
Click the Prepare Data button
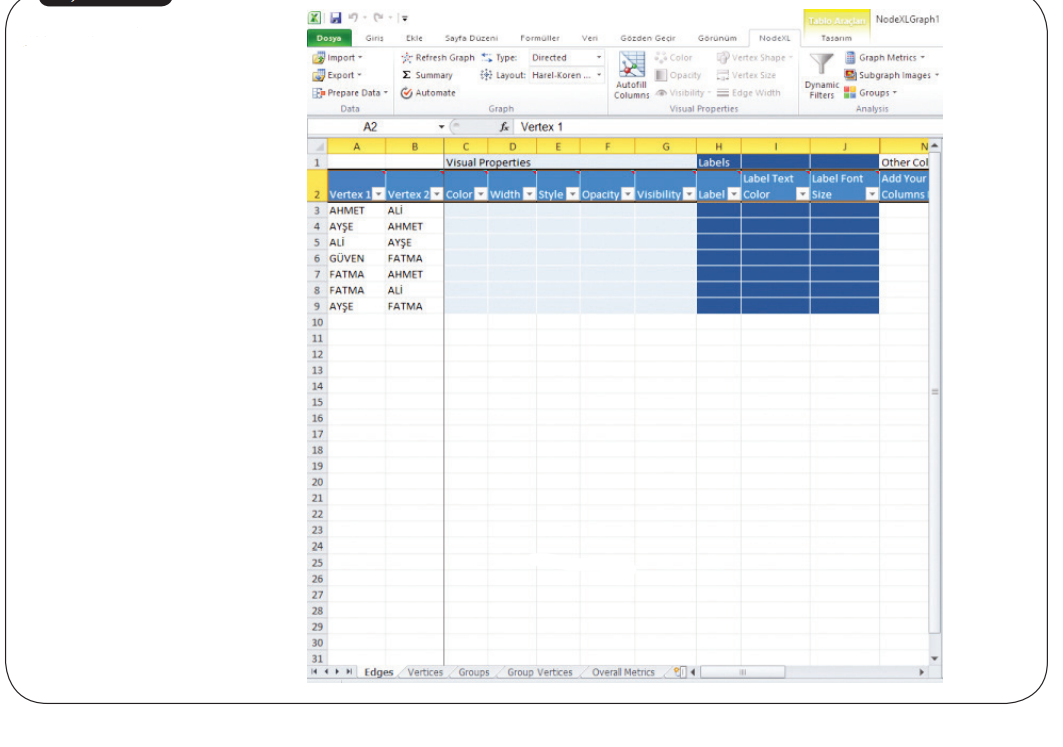tap(350, 93)
